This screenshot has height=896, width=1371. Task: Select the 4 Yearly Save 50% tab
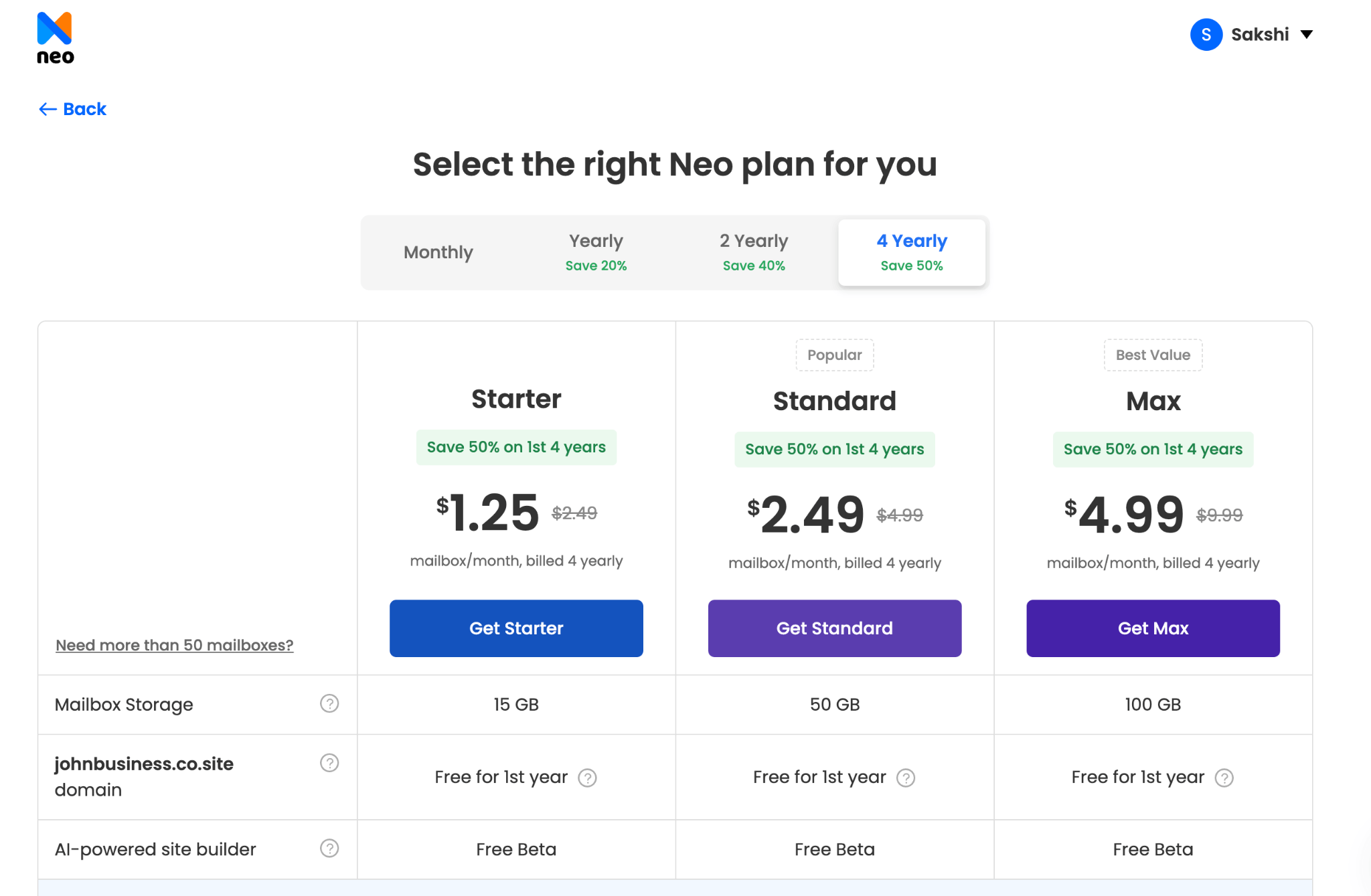[912, 252]
